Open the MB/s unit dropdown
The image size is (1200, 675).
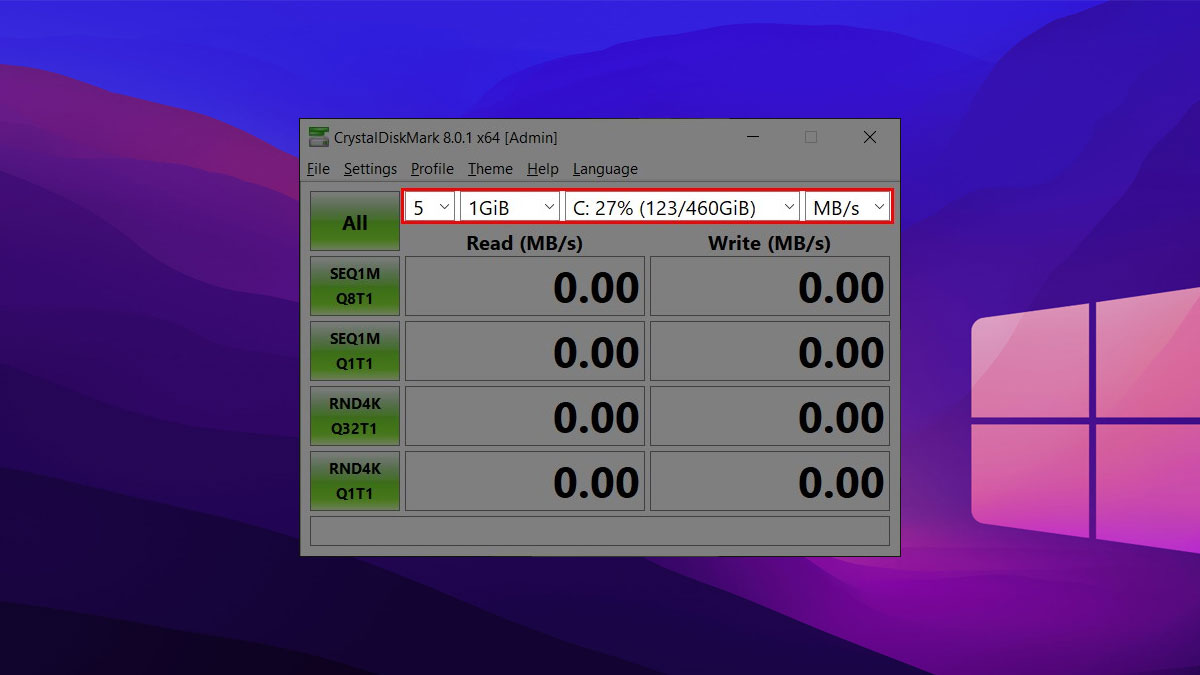848,207
